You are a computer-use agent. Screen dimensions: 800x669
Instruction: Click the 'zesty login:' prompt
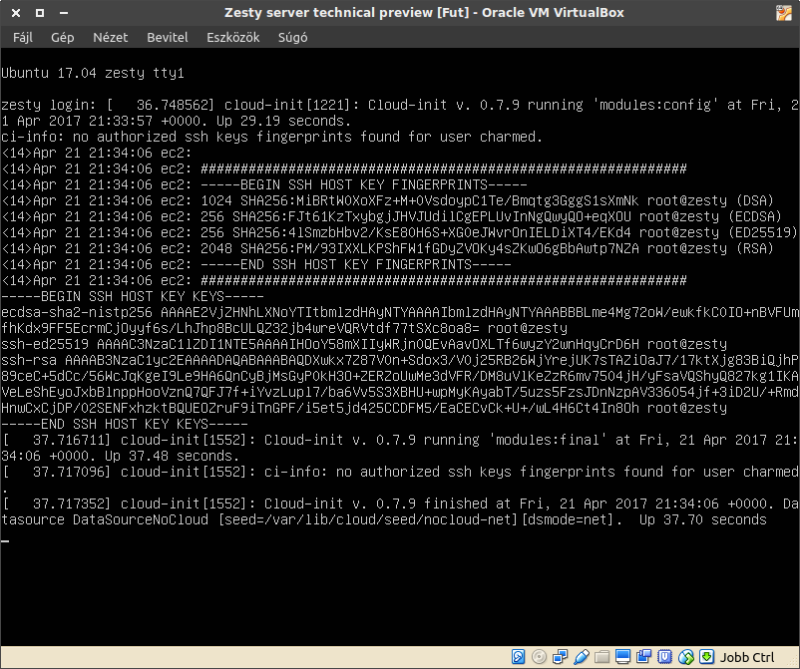(x=49, y=105)
